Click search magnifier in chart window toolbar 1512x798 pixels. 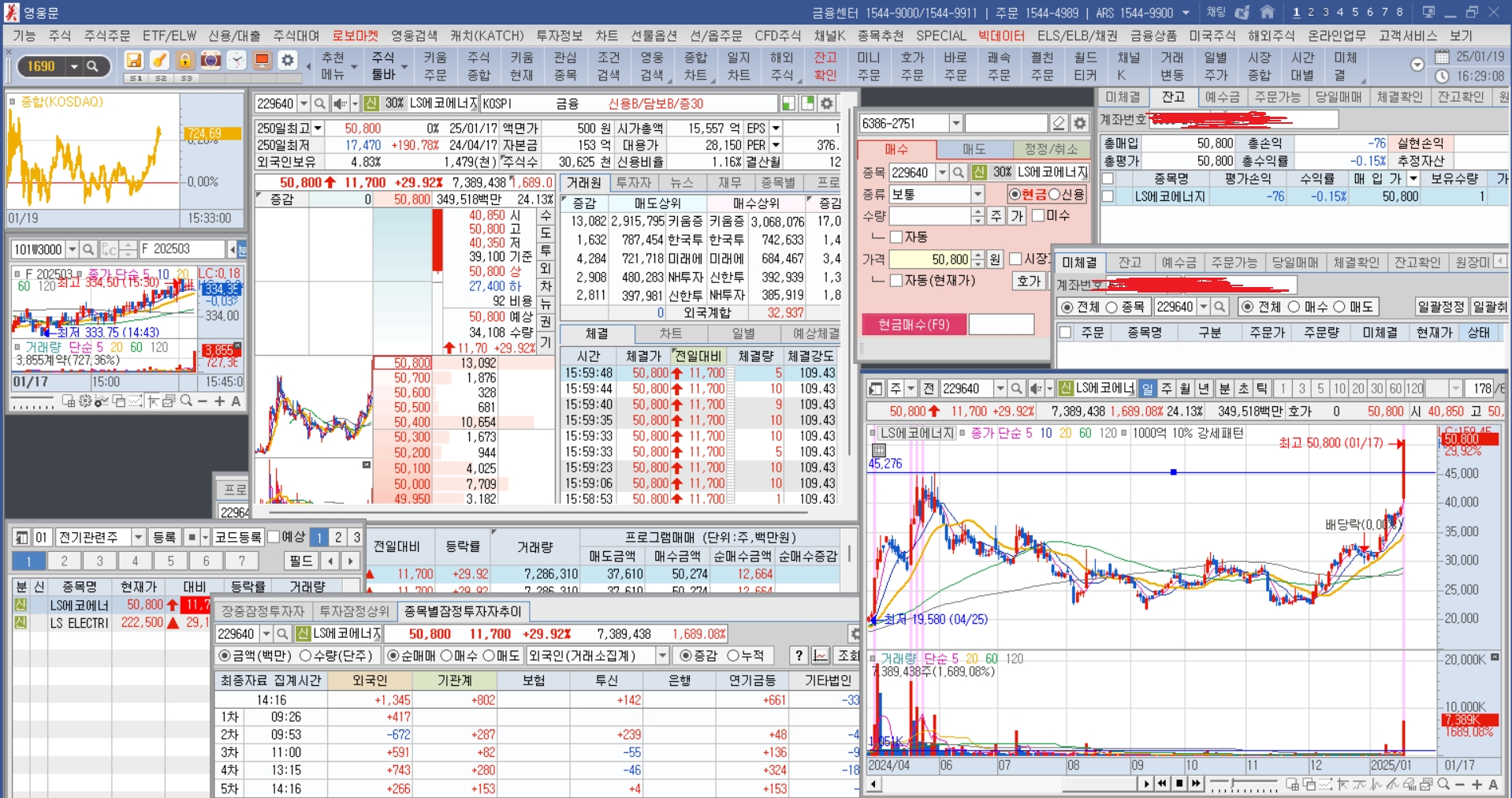click(1016, 388)
